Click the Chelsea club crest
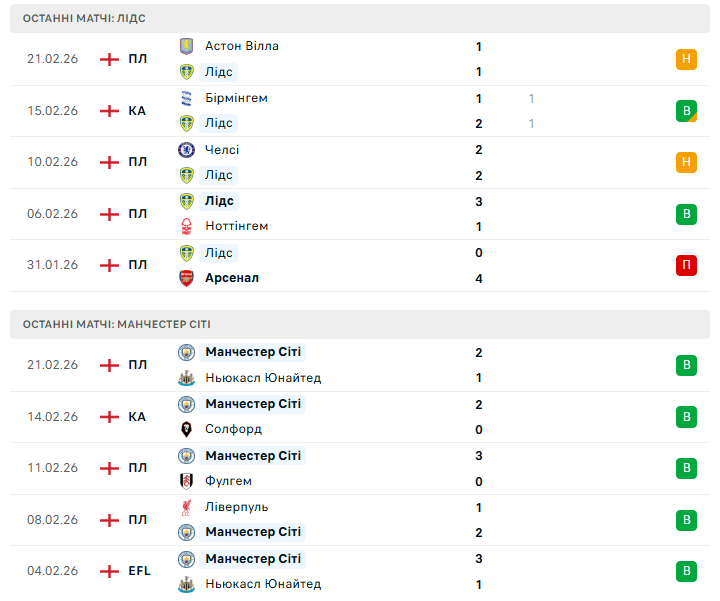 tap(186, 150)
